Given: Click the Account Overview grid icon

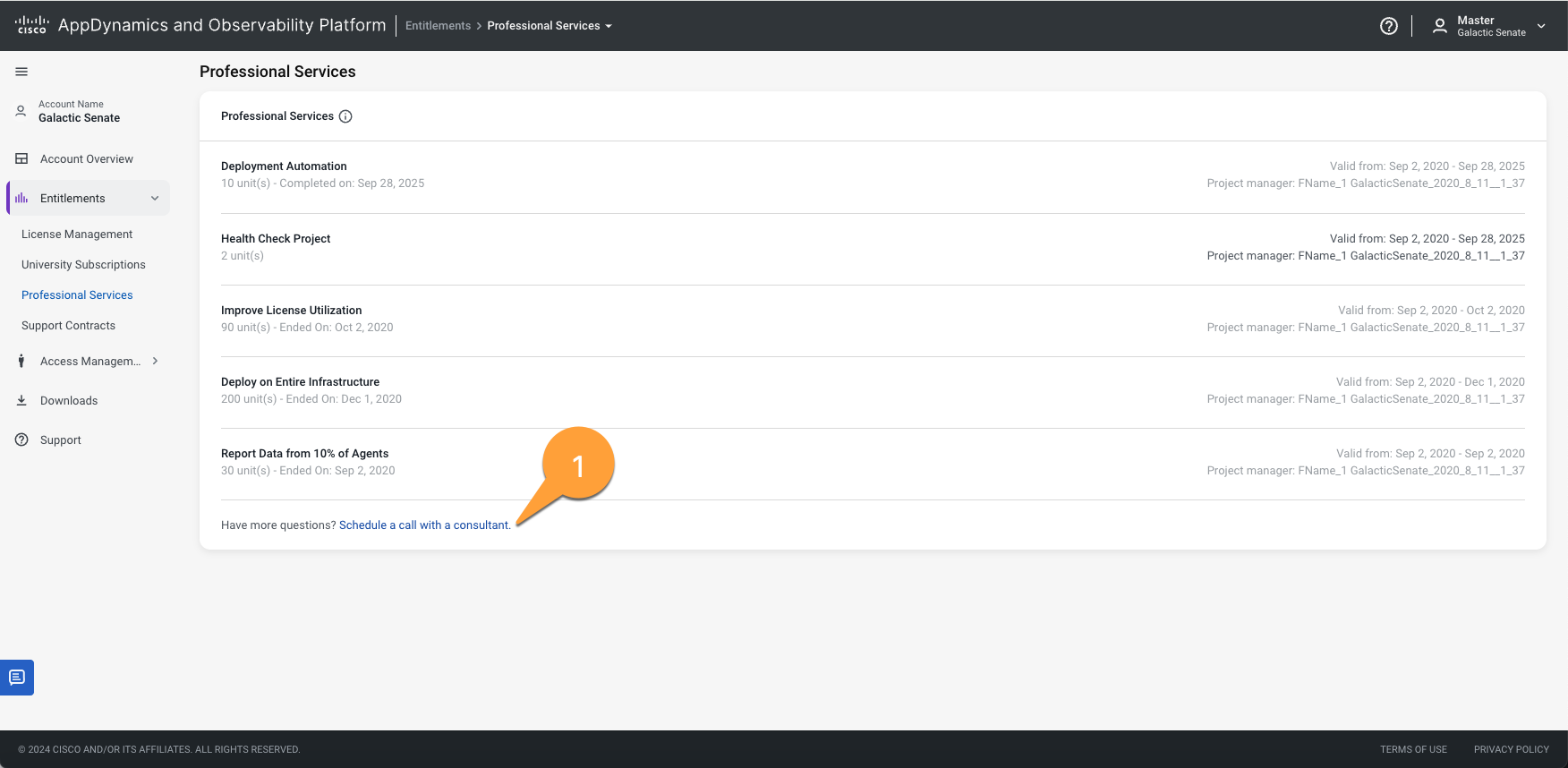Looking at the screenshot, I should click(21, 158).
